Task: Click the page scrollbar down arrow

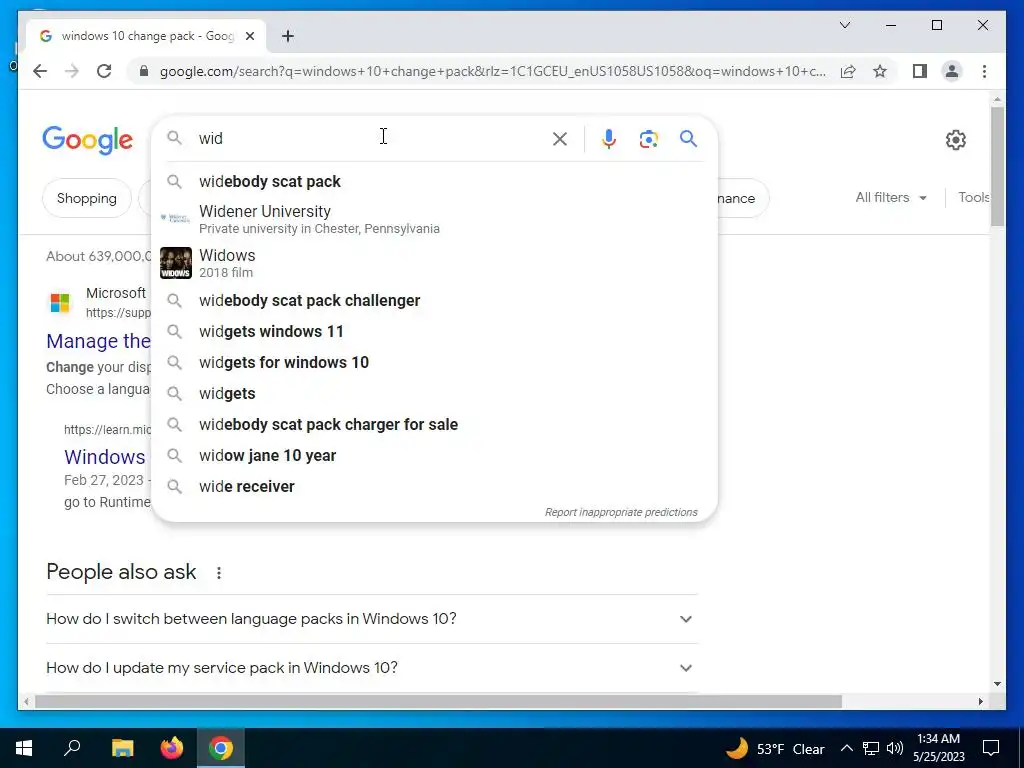Action: 997,684
